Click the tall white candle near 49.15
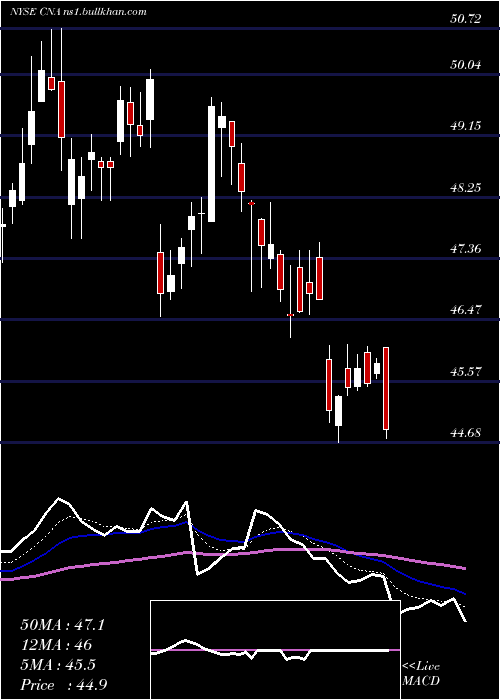Image resolution: width=500 pixels, height=700 pixels. pos(212,164)
